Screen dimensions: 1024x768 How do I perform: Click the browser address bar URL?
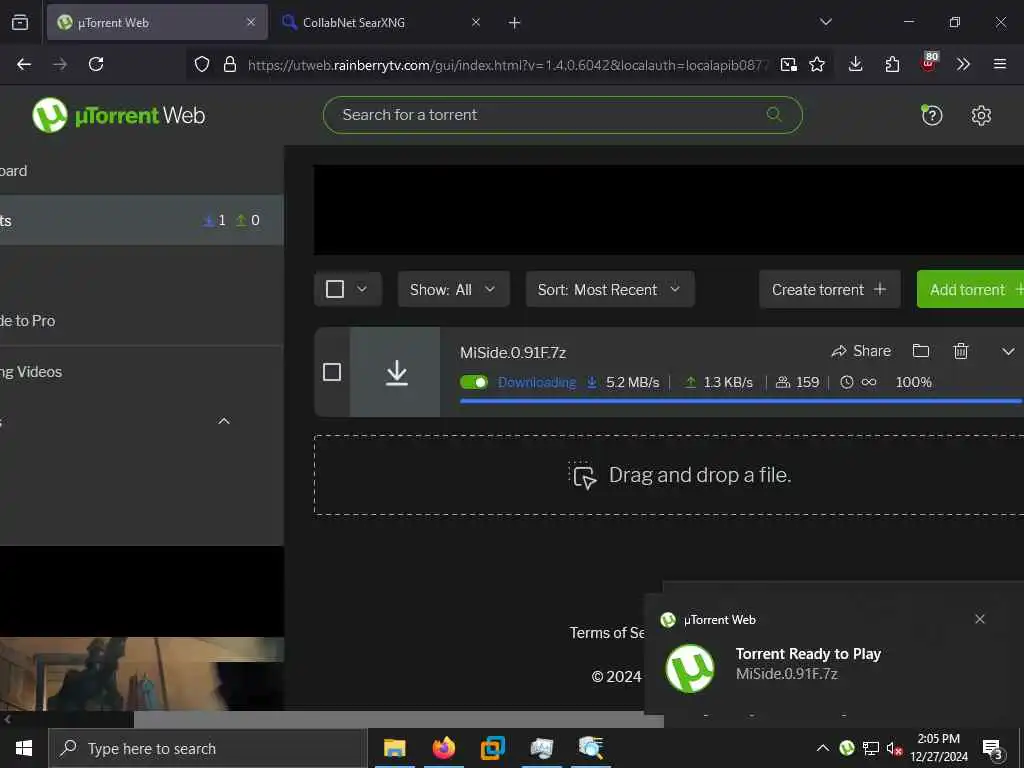(x=506, y=65)
